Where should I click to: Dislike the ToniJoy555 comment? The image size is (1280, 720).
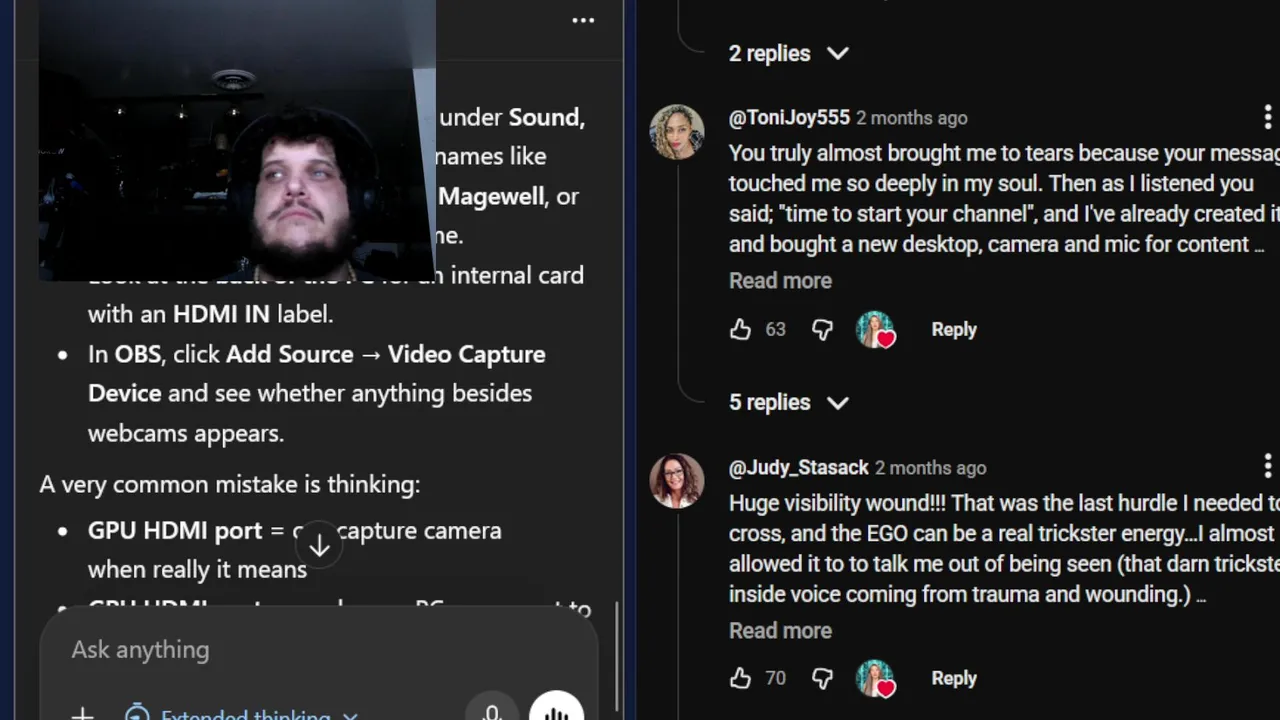[x=822, y=329]
